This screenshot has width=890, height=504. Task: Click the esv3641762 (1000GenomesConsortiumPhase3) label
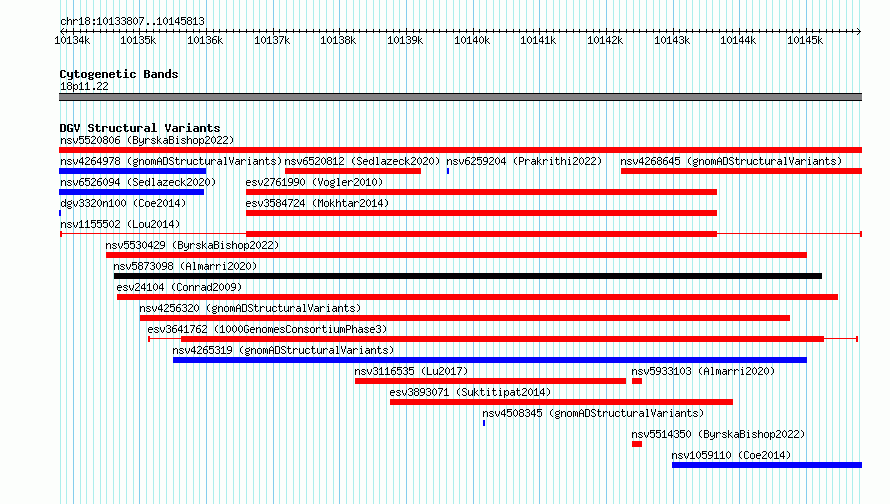point(267,329)
